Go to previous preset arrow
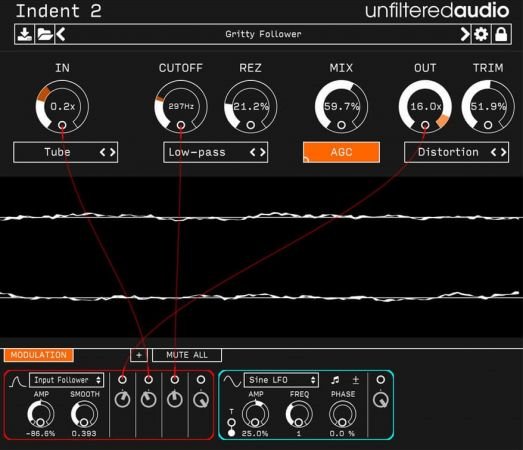Image resolution: width=523 pixels, height=450 pixels. click(x=61, y=34)
